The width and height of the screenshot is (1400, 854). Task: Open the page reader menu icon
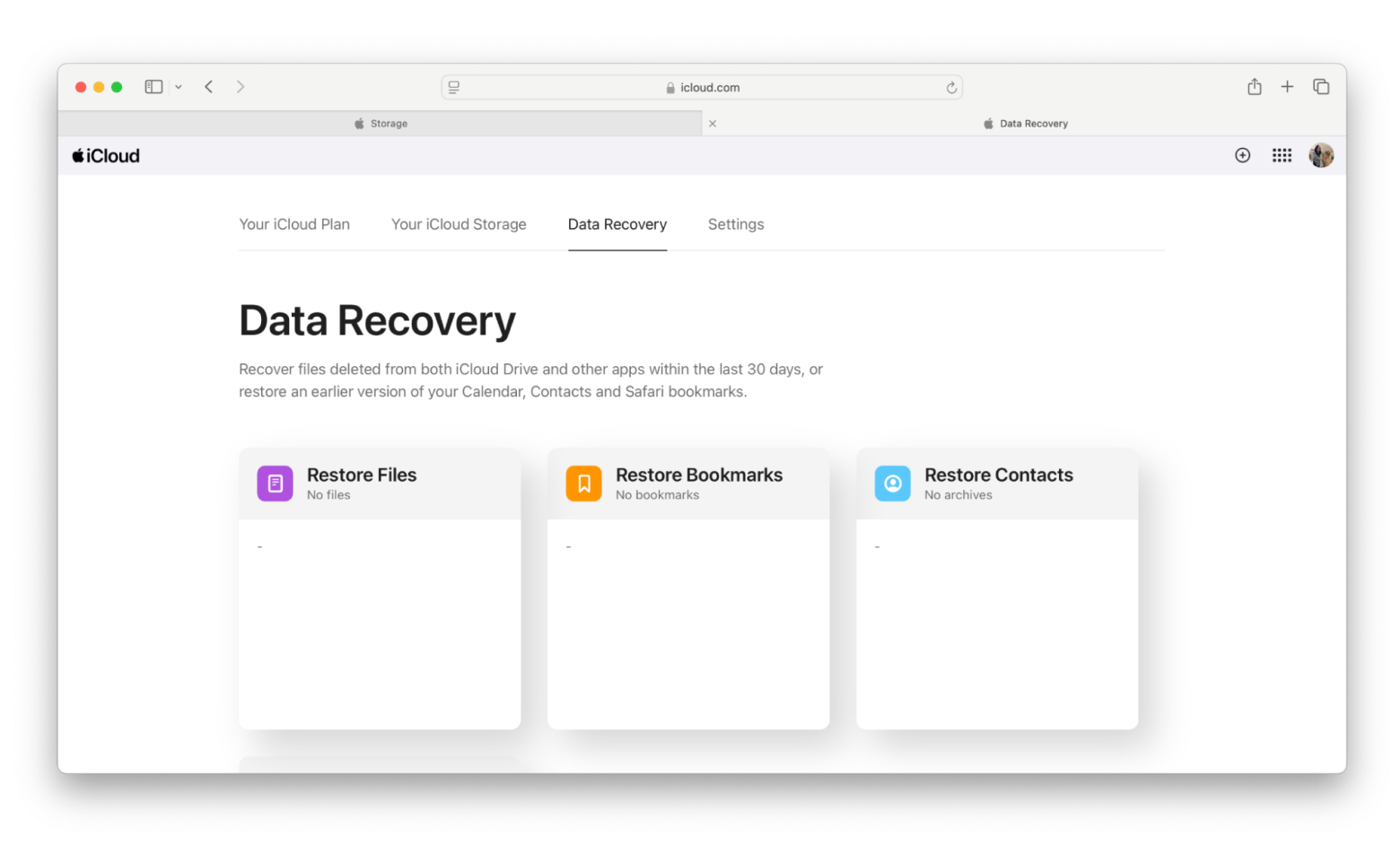tap(454, 87)
